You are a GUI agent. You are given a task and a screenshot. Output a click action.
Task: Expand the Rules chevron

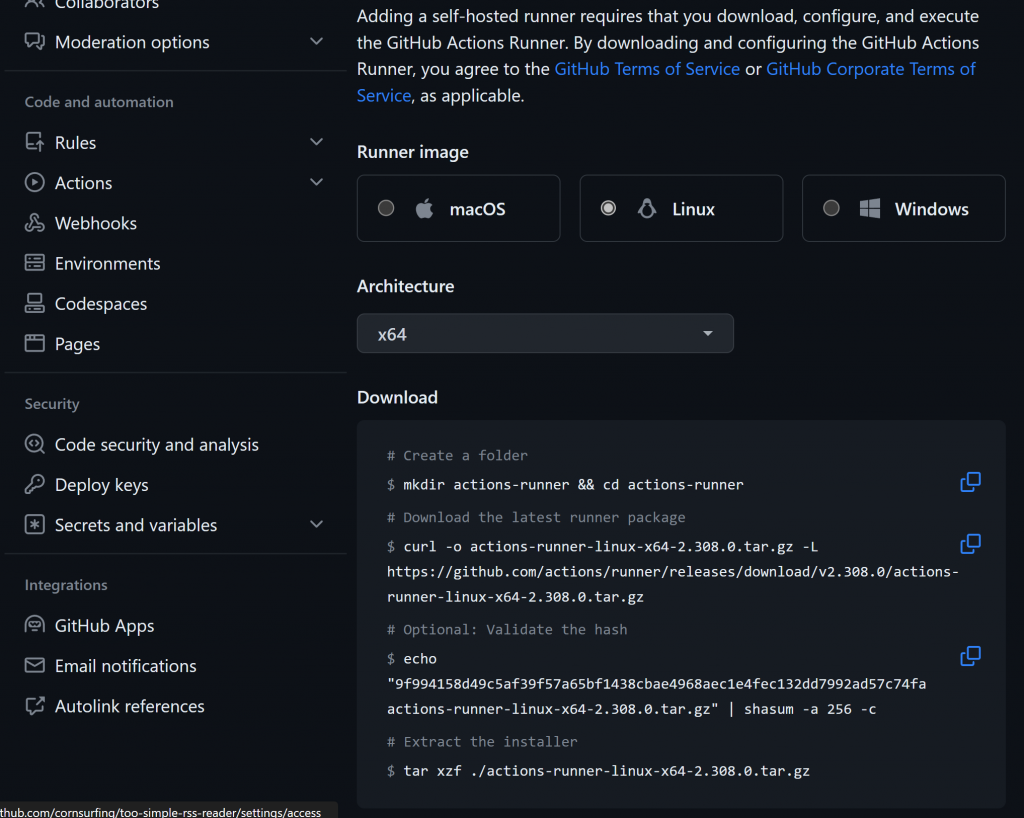point(316,142)
